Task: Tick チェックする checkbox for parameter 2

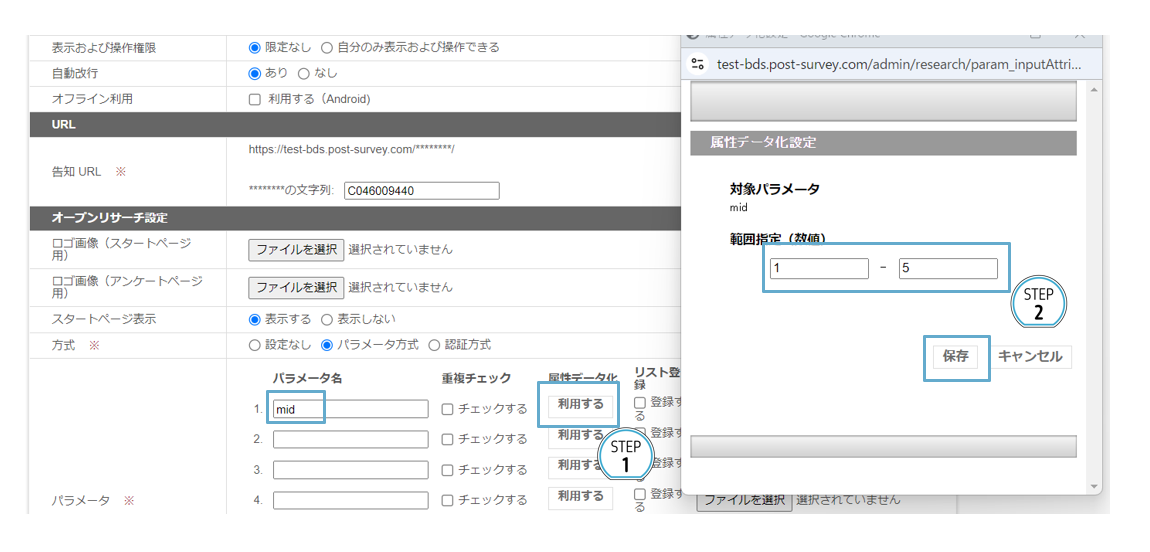Action: point(448,439)
